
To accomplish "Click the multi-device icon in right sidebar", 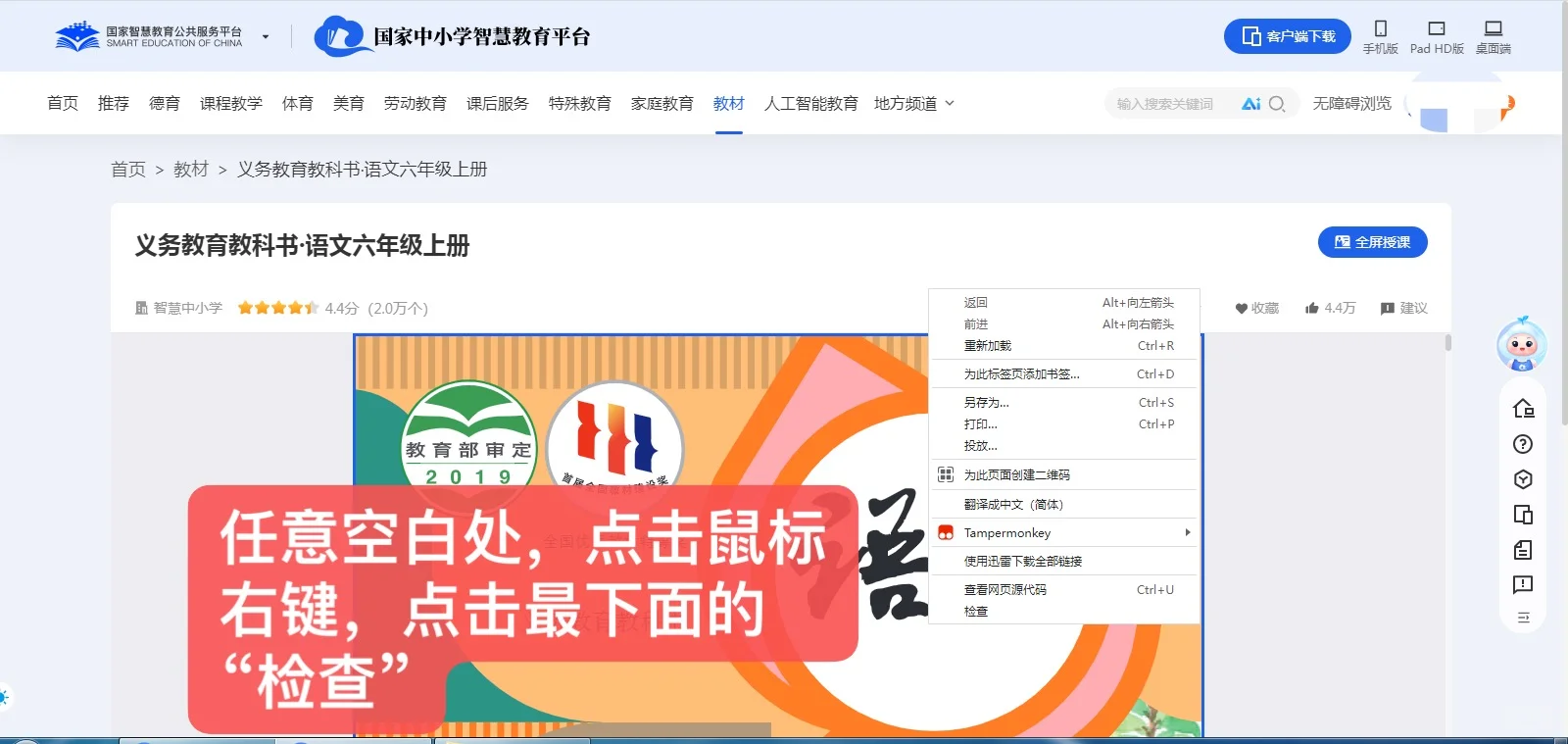I will [1523, 515].
